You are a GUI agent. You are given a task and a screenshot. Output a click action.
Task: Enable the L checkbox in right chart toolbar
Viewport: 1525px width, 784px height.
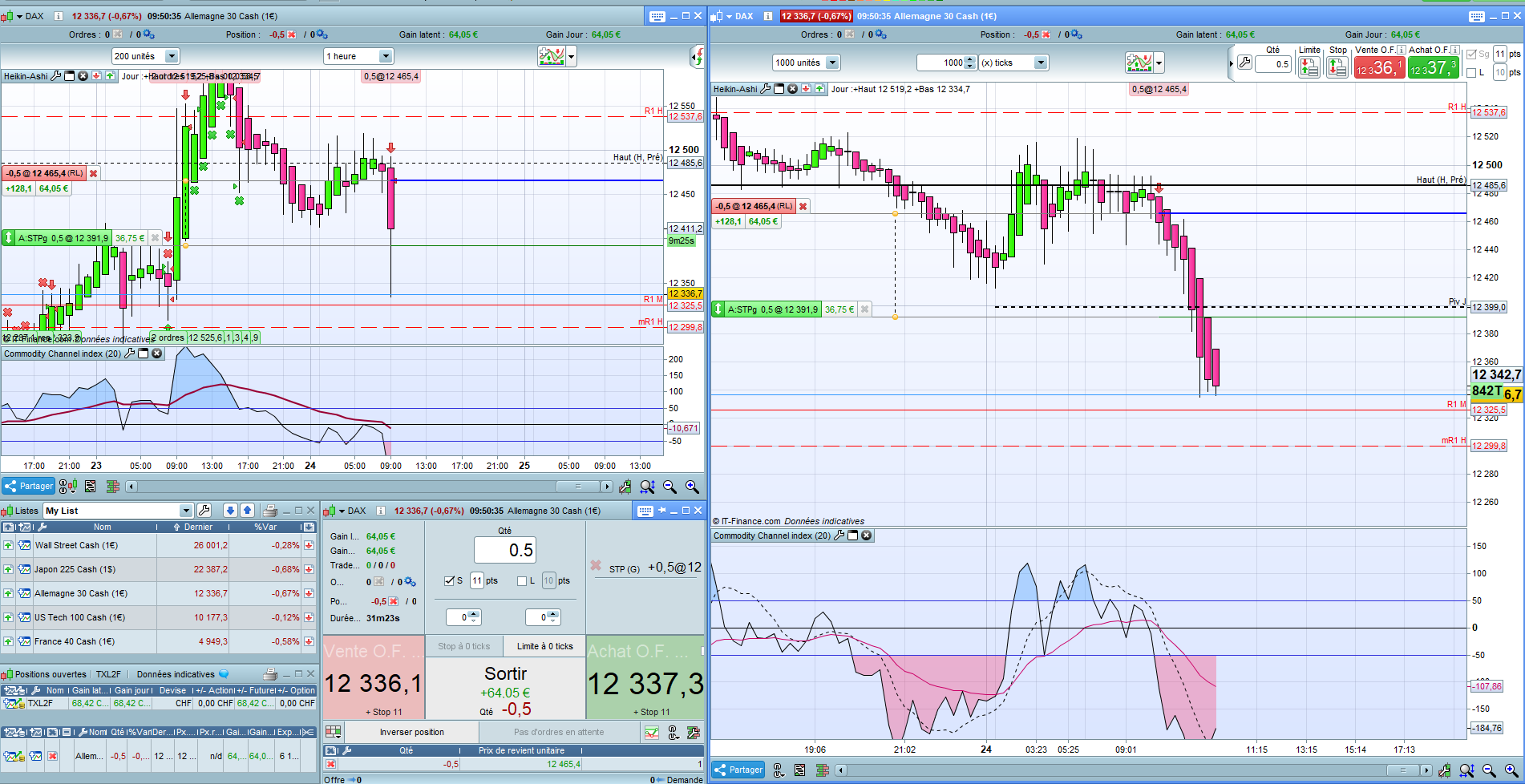pos(1471,73)
